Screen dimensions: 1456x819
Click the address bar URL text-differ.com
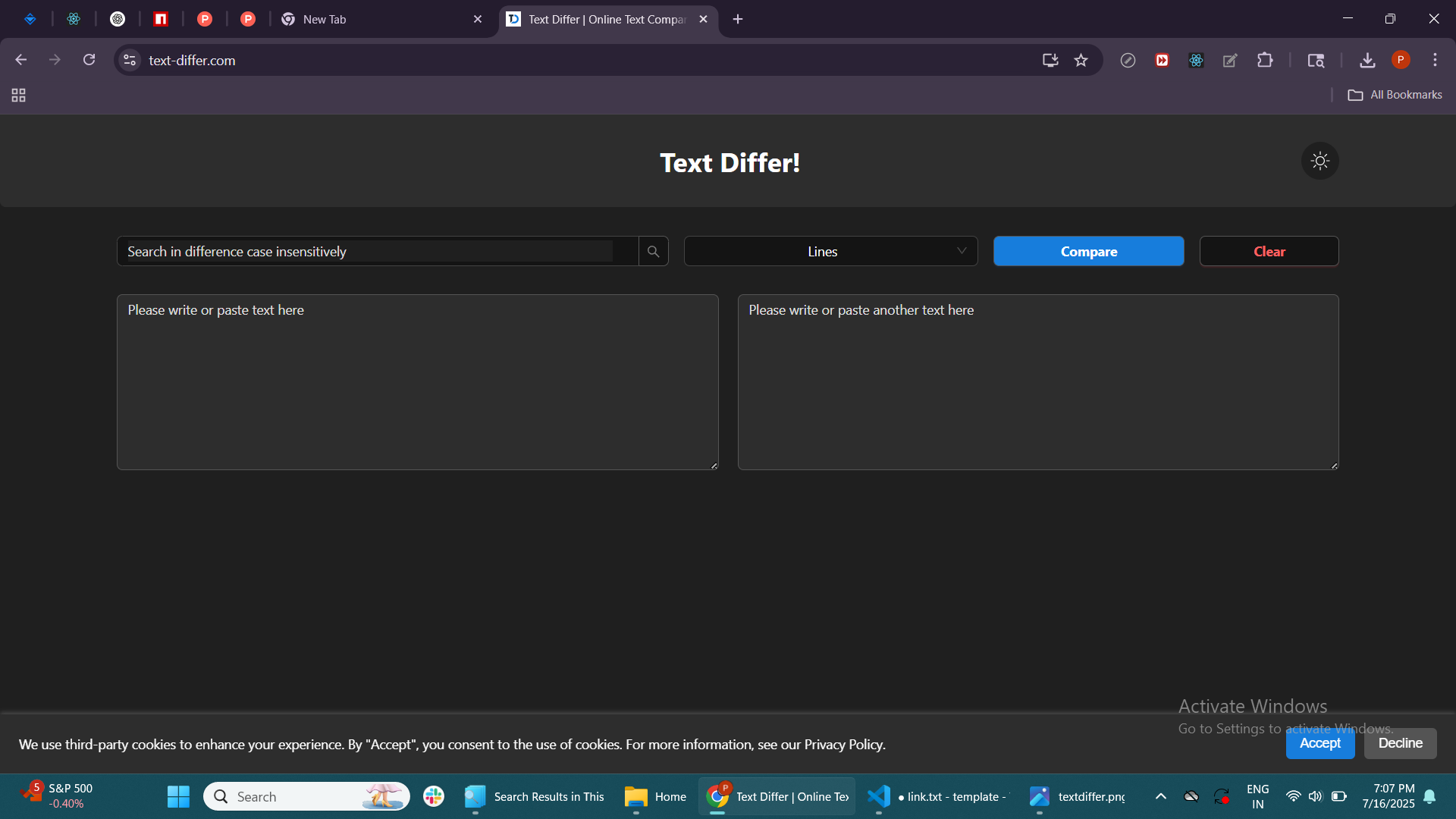click(192, 61)
